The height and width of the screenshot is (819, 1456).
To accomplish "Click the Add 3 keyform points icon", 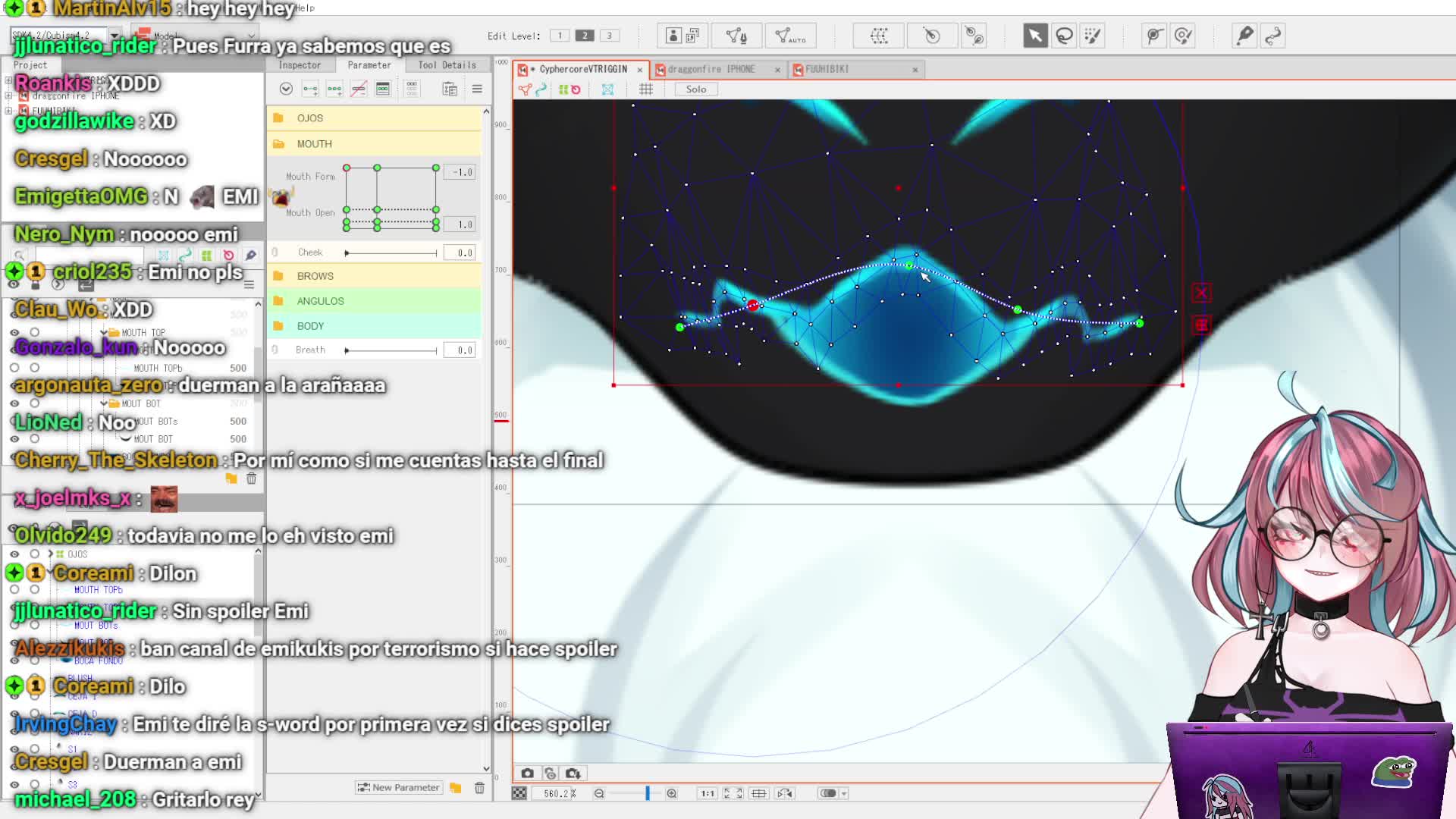I will pos(334,89).
